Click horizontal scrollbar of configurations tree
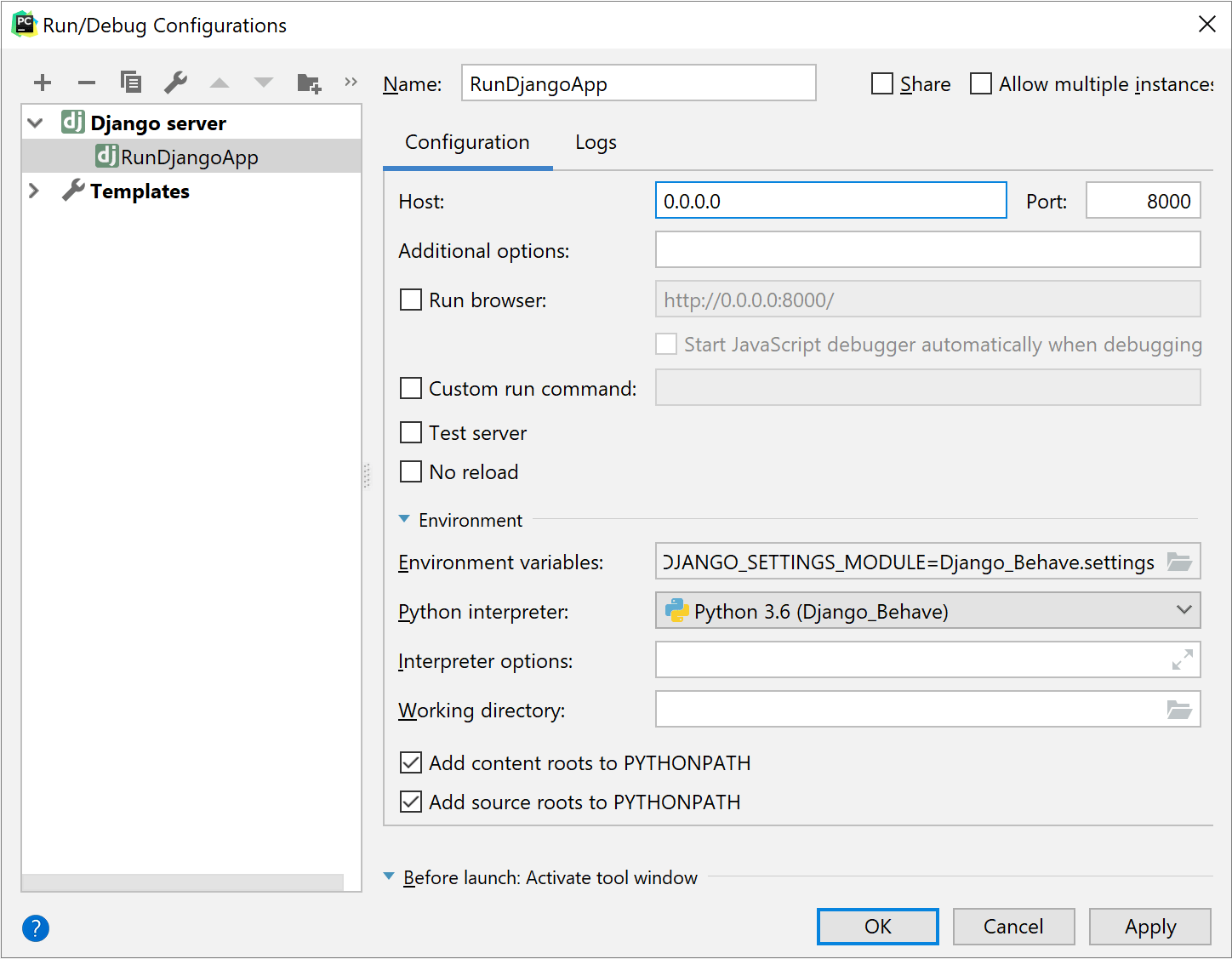The image size is (1232, 959). [x=182, y=882]
